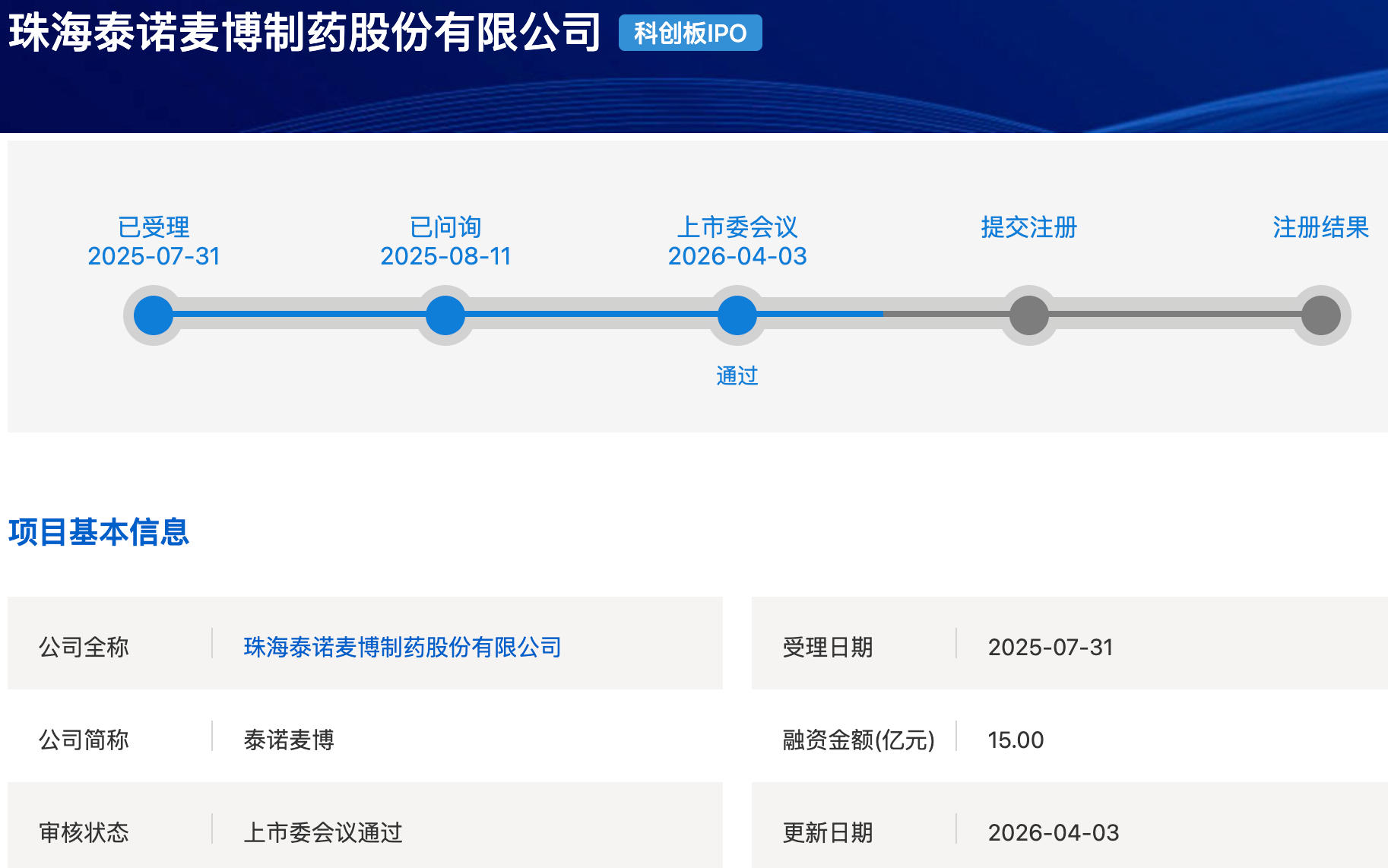Click the 上市委会议通过 status value
The image size is (1388, 868).
323,832
